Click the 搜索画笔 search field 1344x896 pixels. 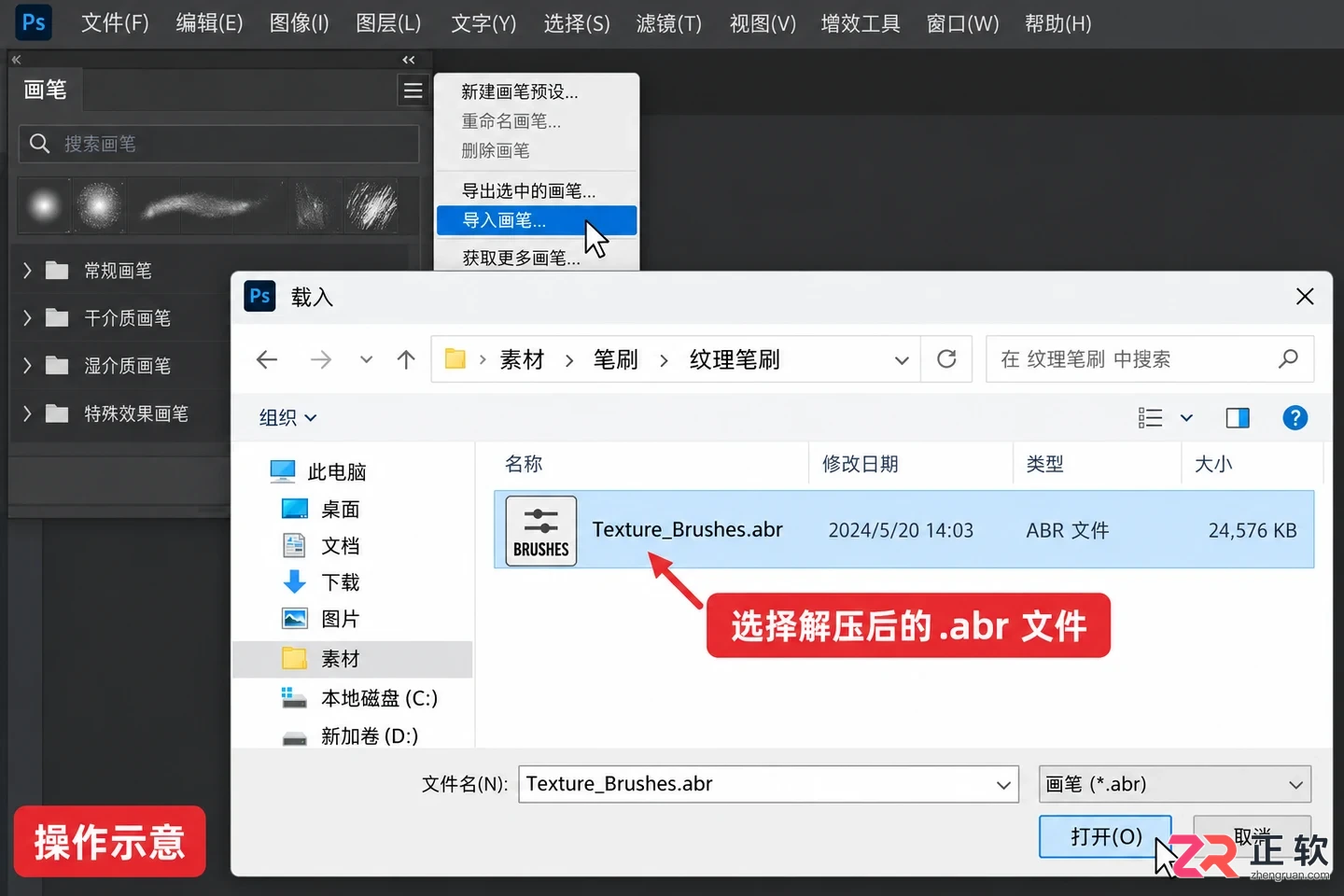(219, 144)
